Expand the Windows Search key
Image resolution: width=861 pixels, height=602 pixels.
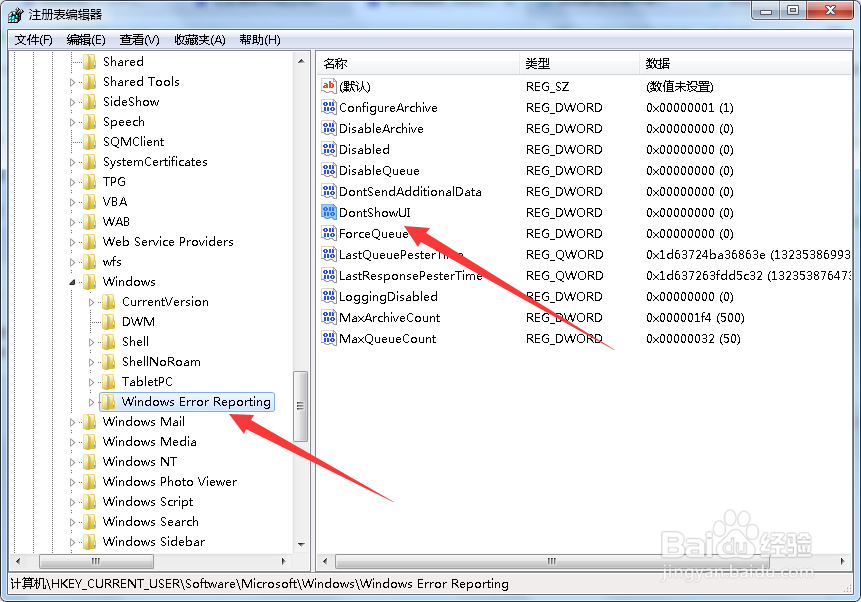coord(72,522)
